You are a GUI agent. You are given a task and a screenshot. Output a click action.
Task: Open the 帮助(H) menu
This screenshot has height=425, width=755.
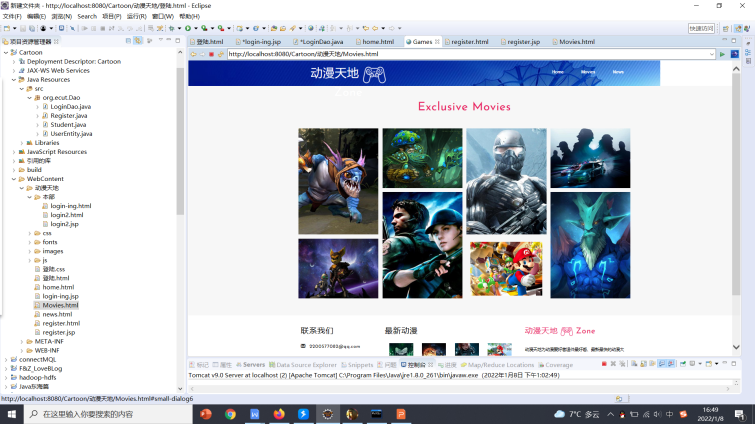(189, 16)
